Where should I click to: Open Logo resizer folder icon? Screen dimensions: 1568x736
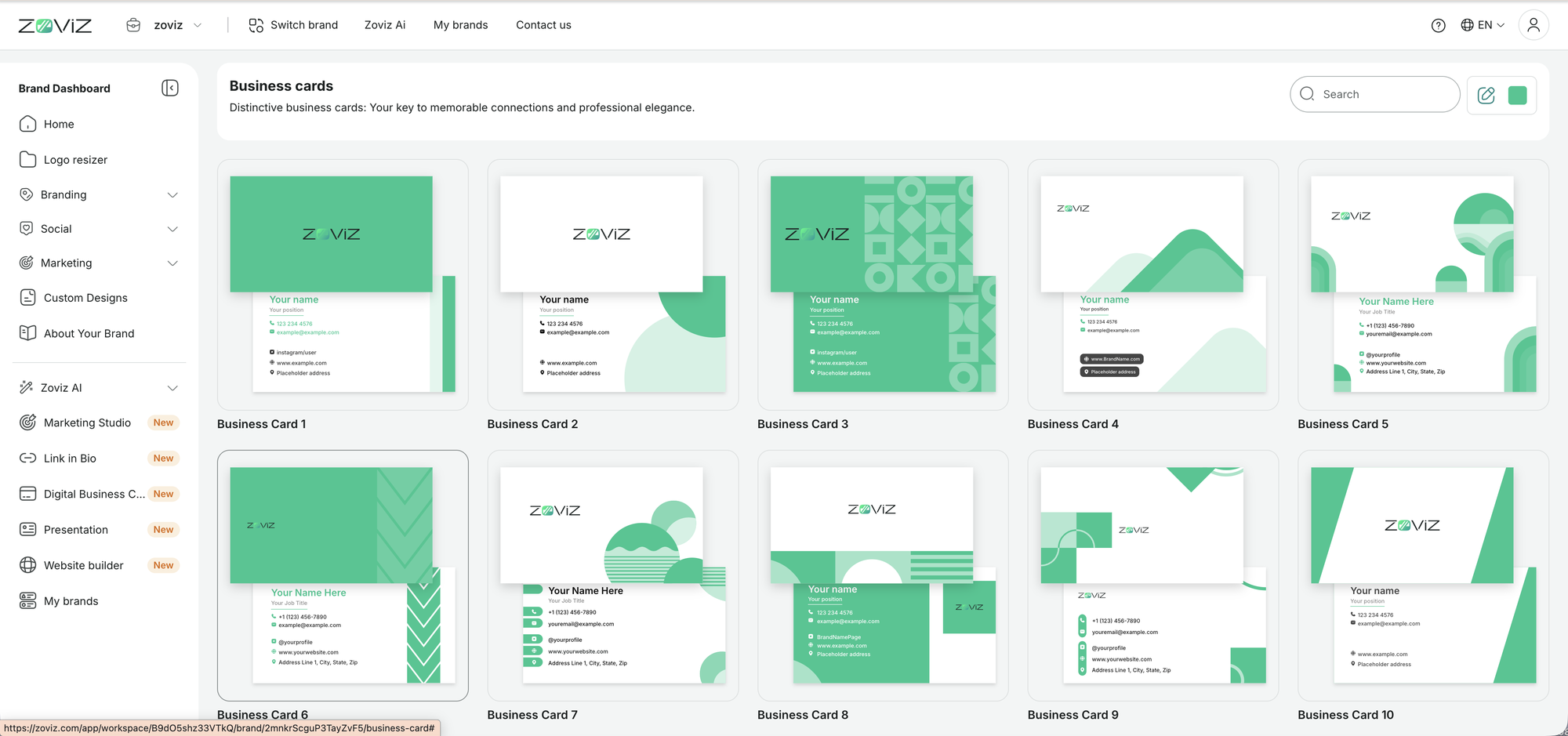click(27, 159)
